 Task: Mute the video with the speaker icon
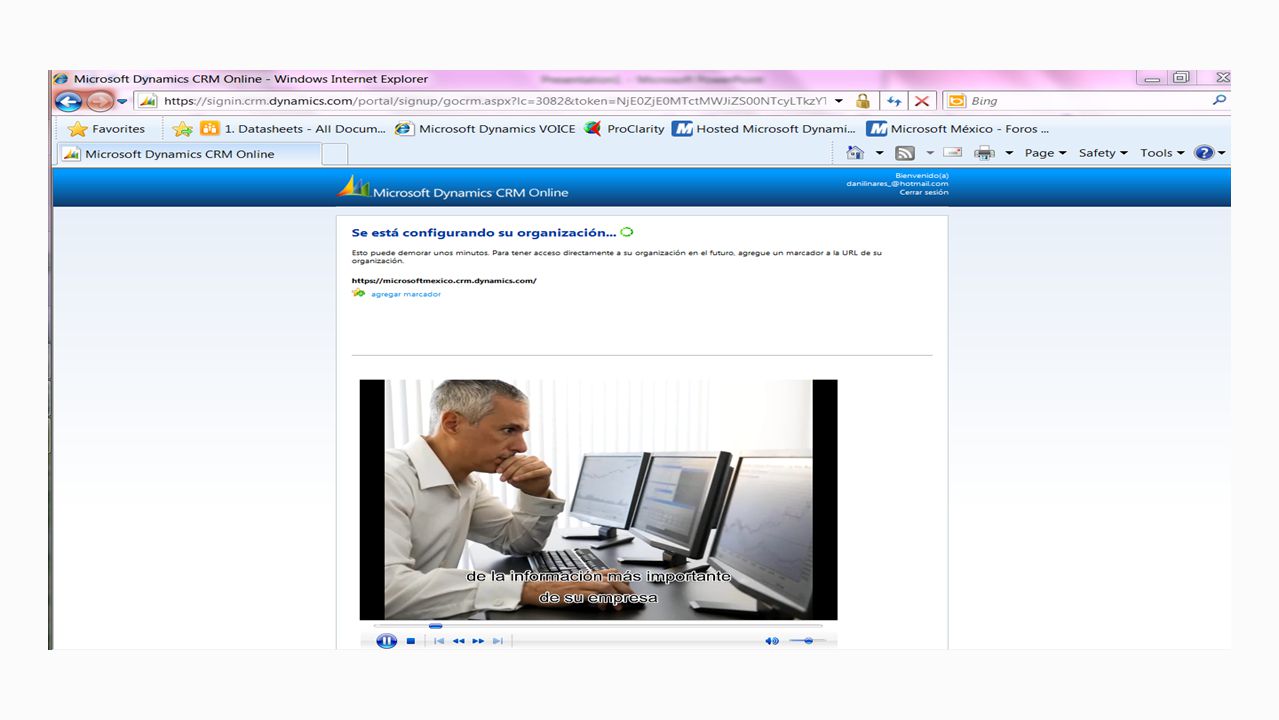[x=771, y=641]
